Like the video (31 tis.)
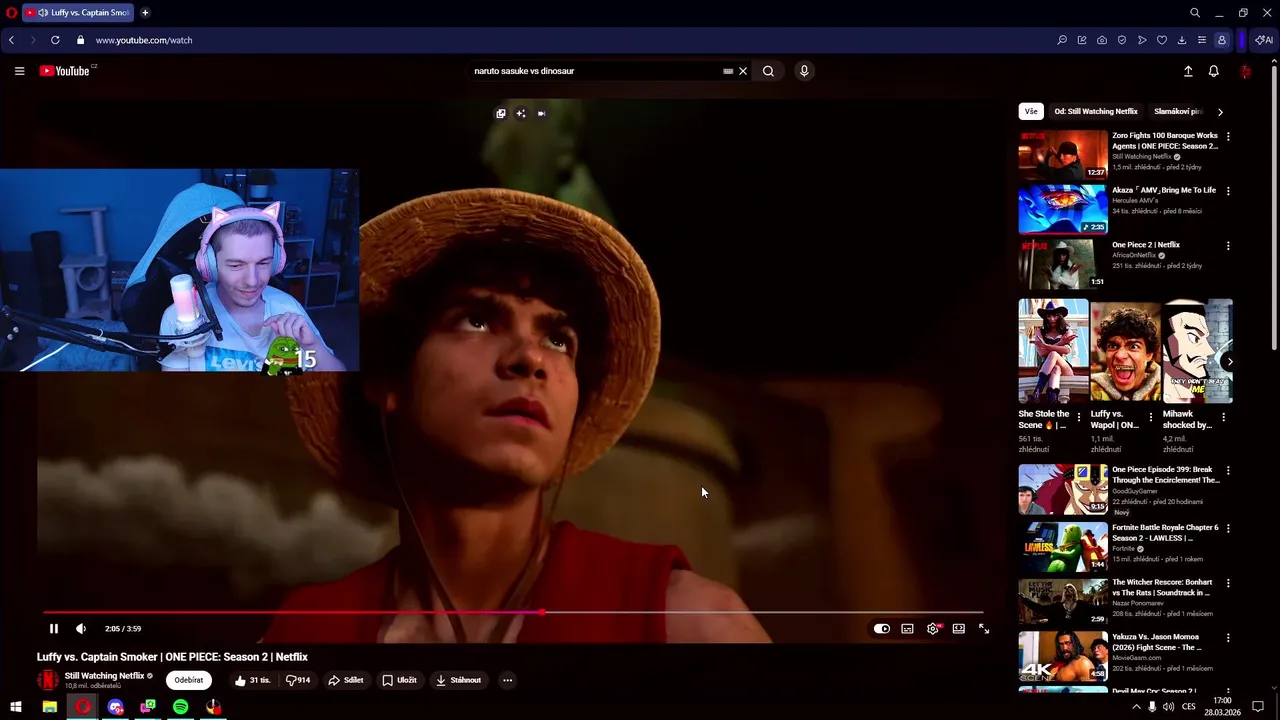This screenshot has height=720, width=1280. coord(252,680)
